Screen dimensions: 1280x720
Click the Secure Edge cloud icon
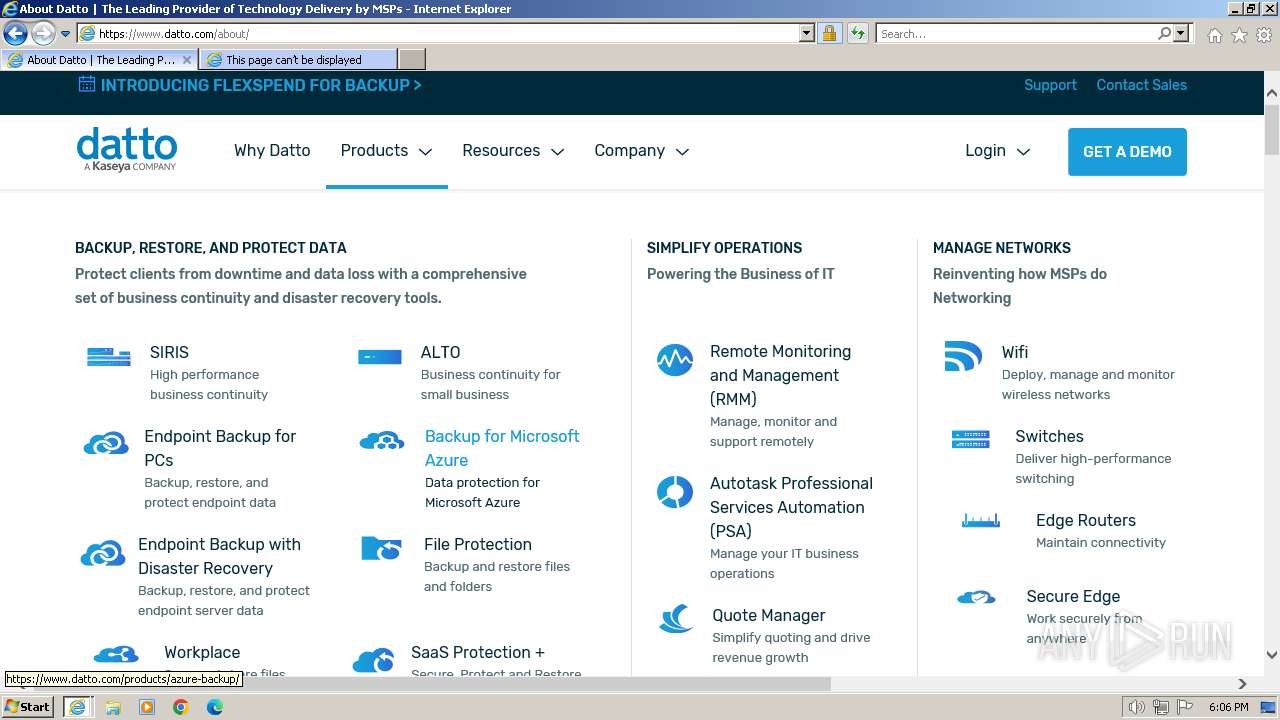[x=976, y=597]
